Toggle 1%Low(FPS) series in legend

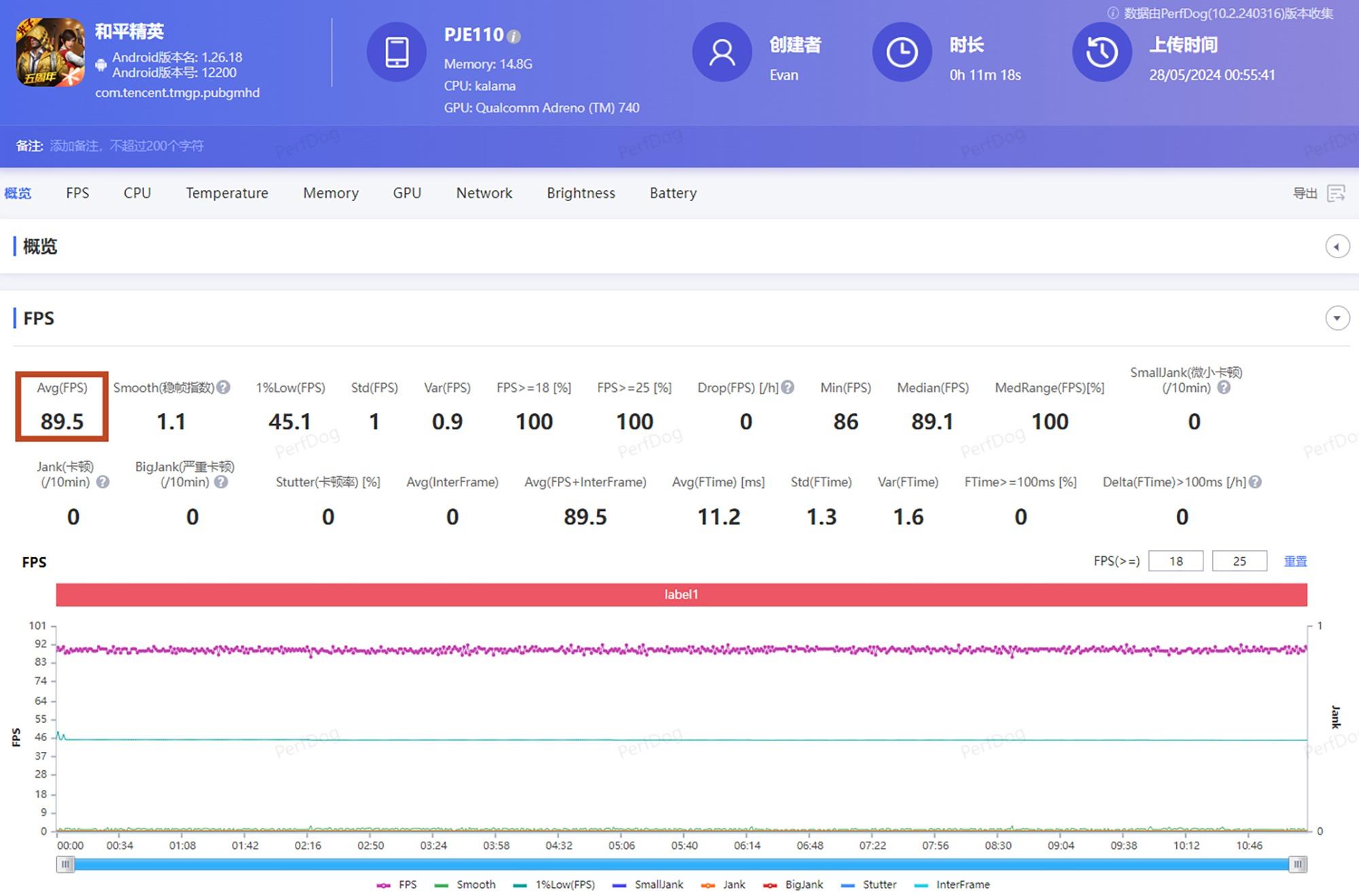point(556,884)
